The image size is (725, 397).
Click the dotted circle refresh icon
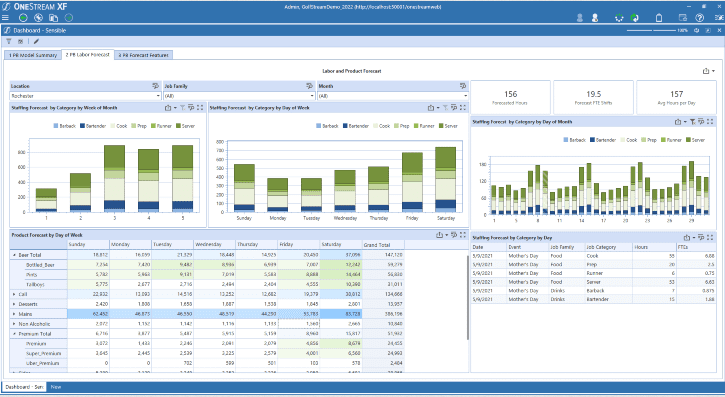[x=619, y=18]
